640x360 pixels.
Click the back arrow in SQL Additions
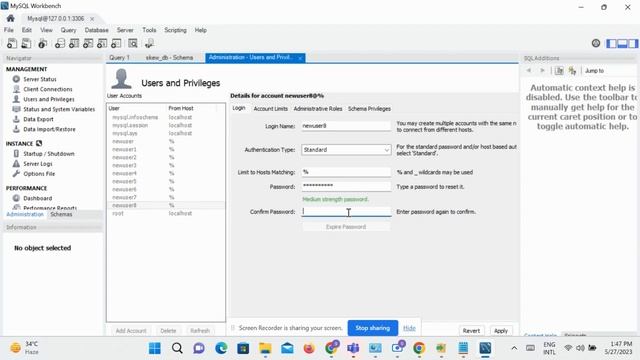pyautogui.click(x=529, y=71)
